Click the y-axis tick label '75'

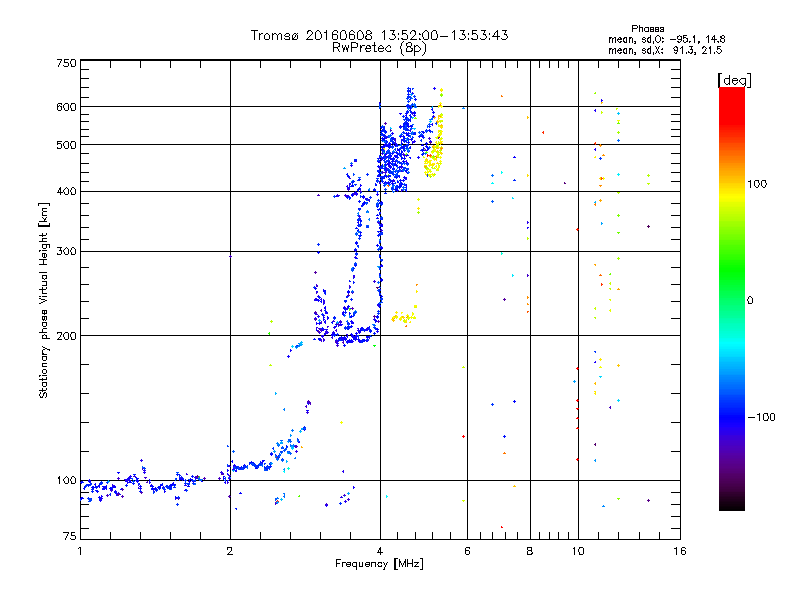click(x=70, y=536)
